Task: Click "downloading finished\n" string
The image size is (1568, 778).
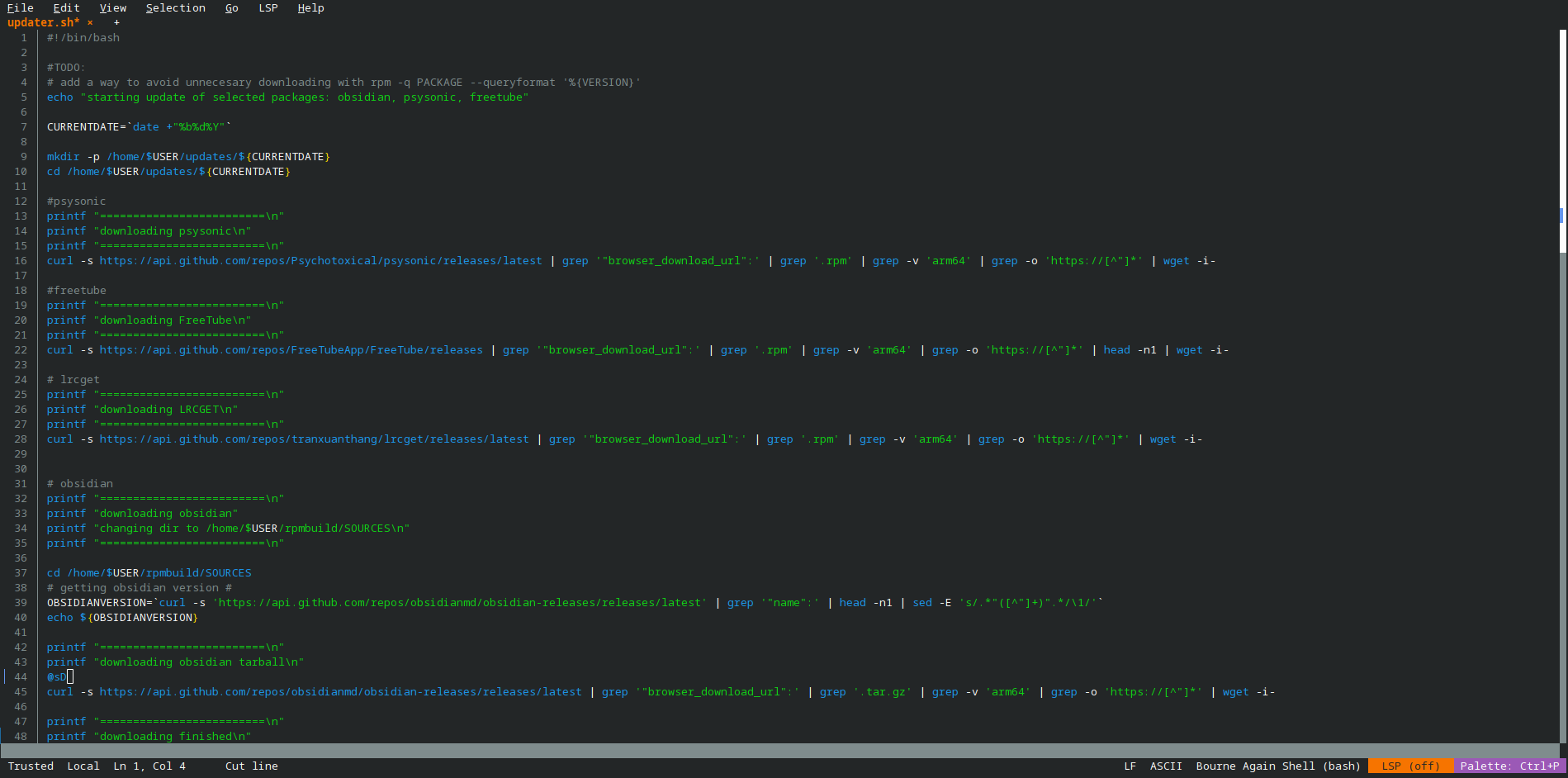Action: (173, 736)
